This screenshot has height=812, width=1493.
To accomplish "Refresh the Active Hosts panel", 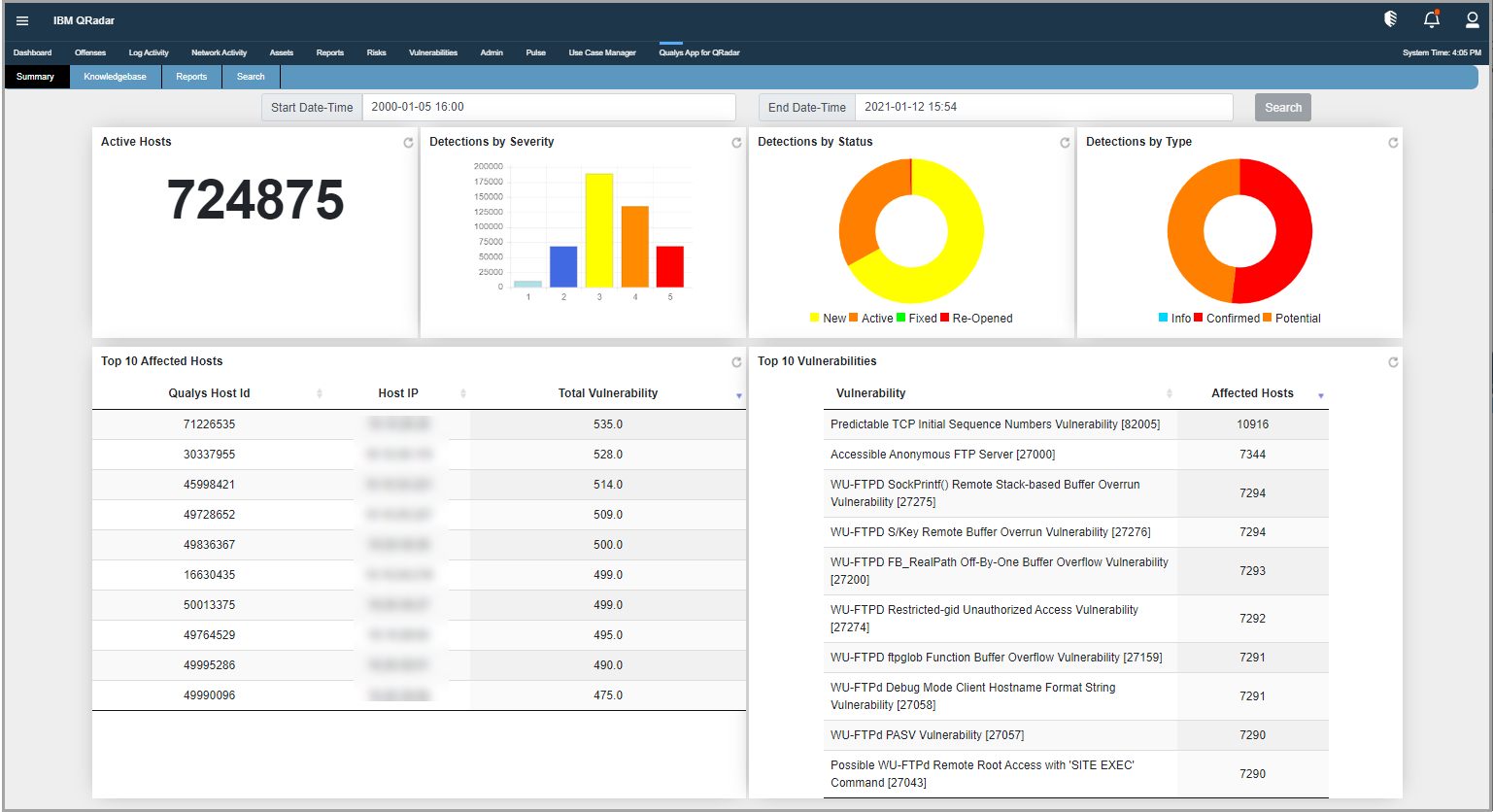I will [x=408, y=142].
